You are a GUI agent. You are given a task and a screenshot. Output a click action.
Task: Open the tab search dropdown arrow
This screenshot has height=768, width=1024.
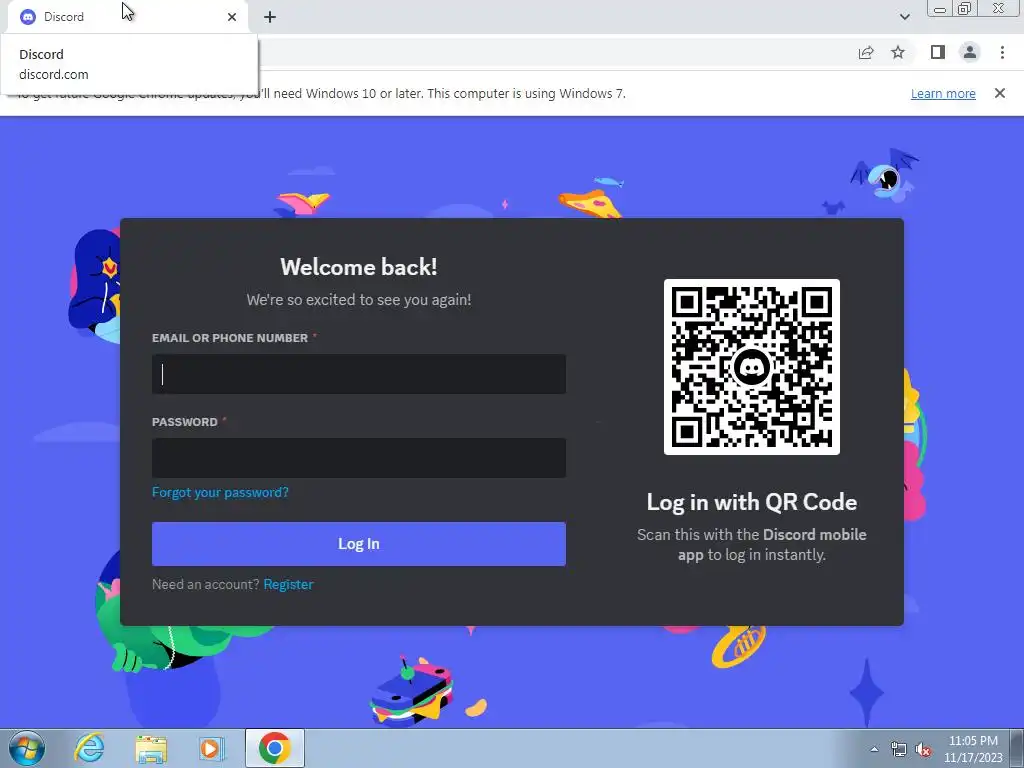coord(904,17)
